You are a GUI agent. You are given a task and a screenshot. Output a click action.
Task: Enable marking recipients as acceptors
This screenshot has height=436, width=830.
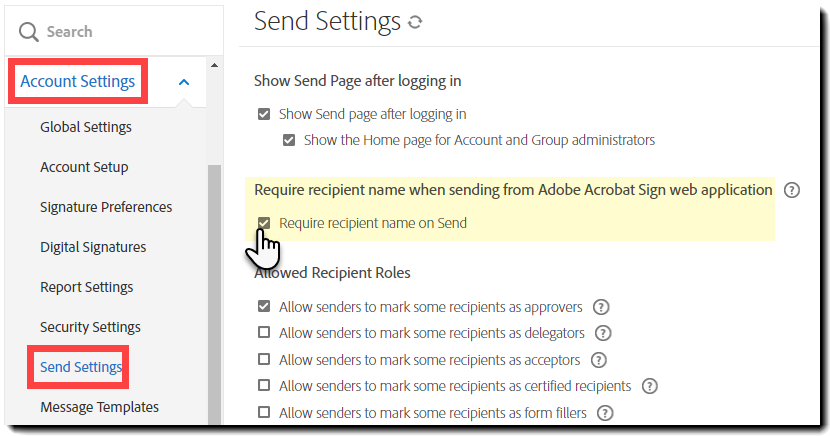[264, 360]
